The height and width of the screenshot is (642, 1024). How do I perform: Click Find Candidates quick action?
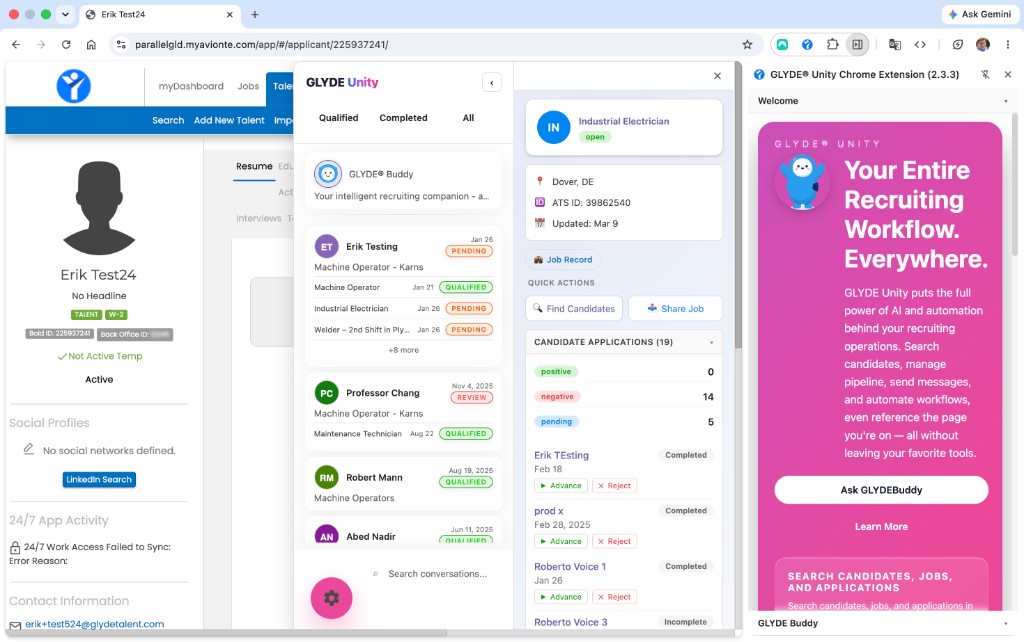click(x=574, y=308)
